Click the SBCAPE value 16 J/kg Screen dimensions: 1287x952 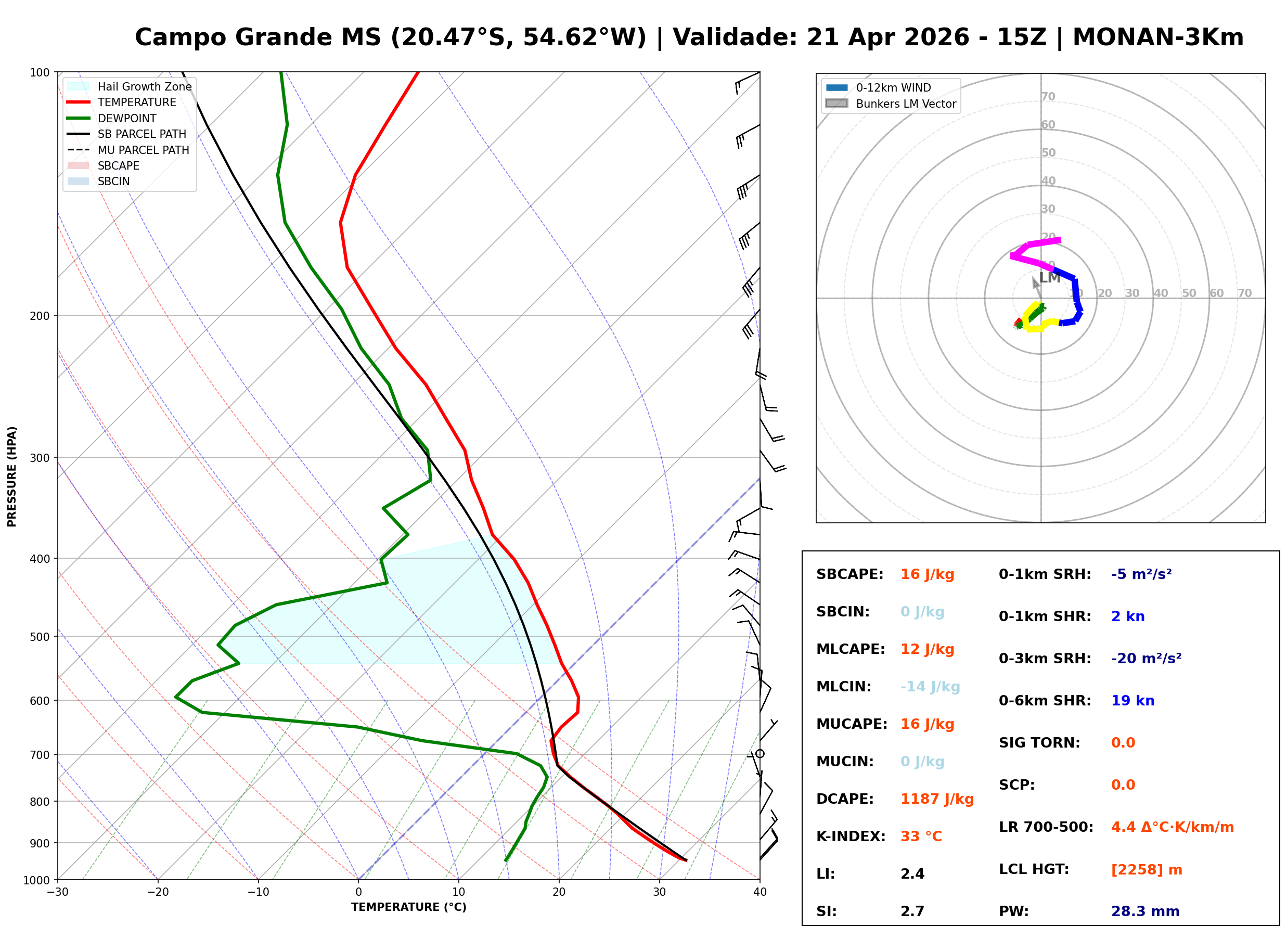(927, 574)
